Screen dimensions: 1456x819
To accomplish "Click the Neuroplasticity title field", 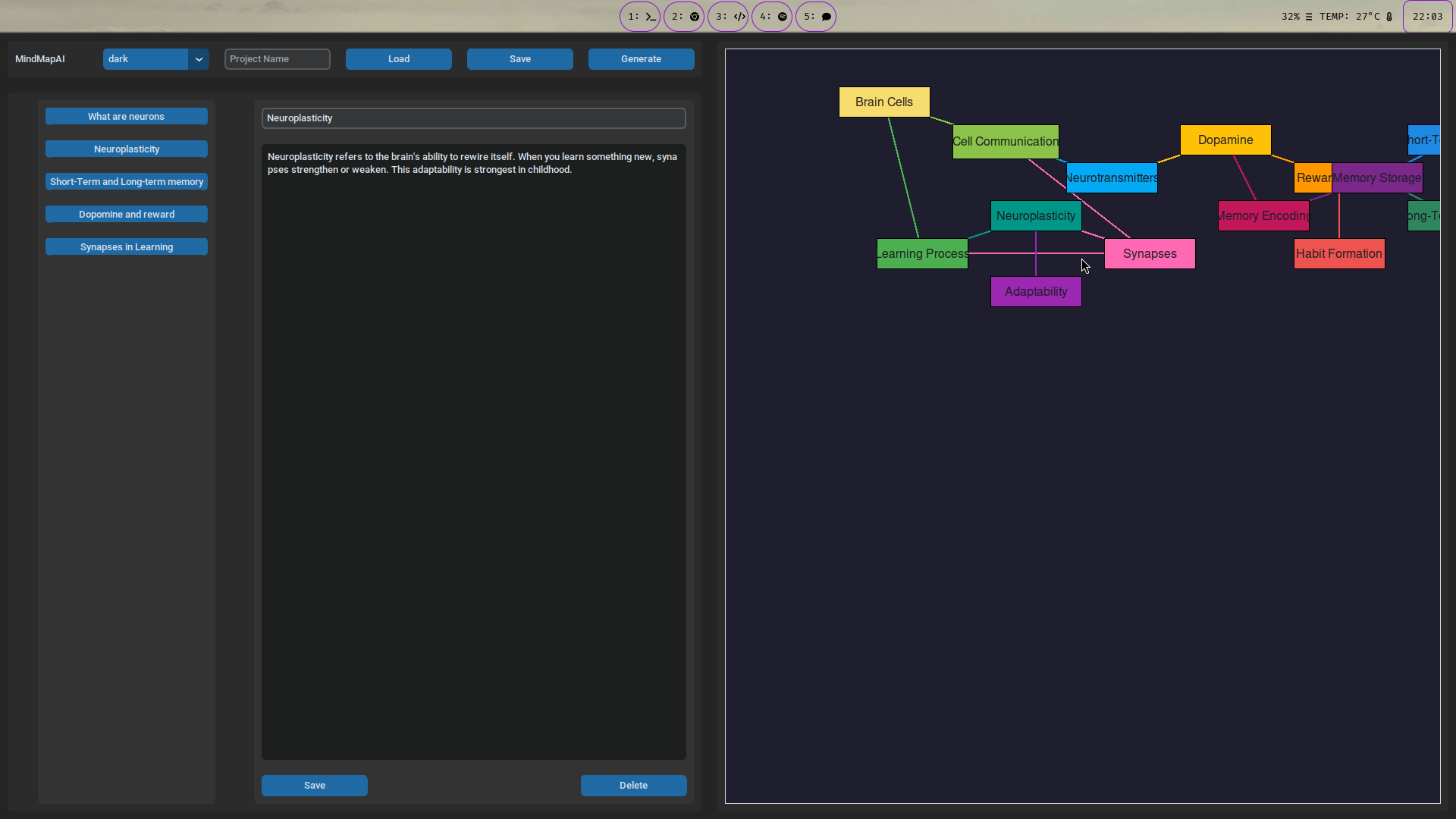I will (473, 118).
